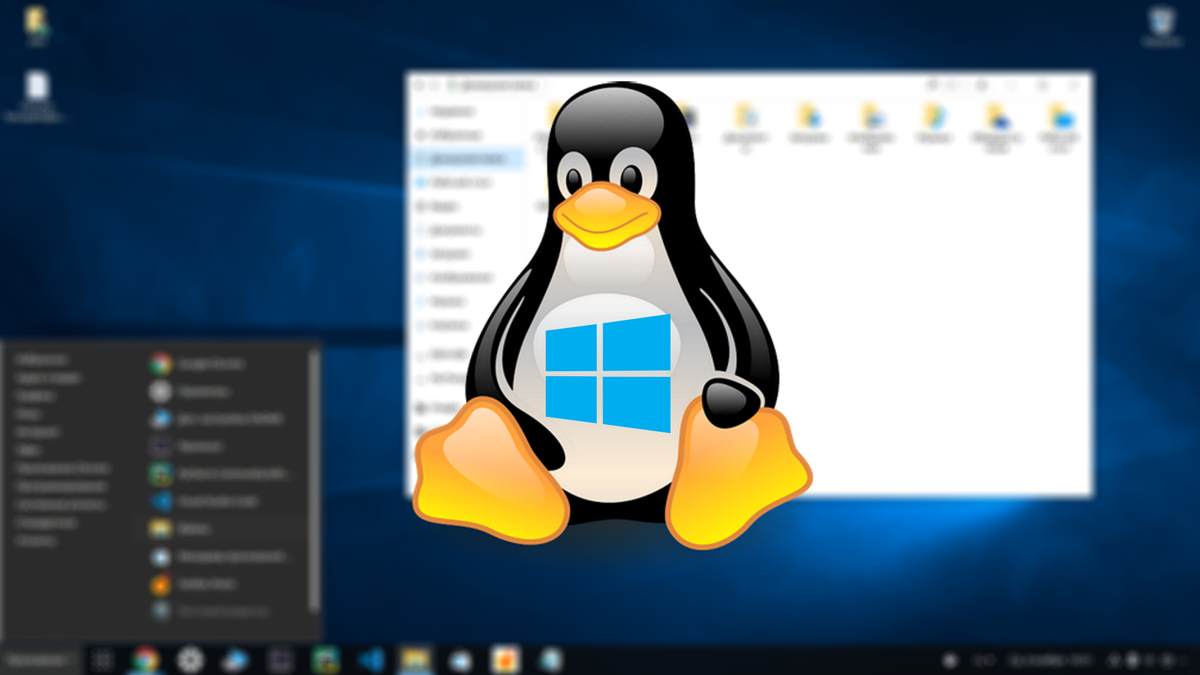Open Google Chrome from the taskbar
This screenshot has width=1200, height=675.
[x=146, y=660]
